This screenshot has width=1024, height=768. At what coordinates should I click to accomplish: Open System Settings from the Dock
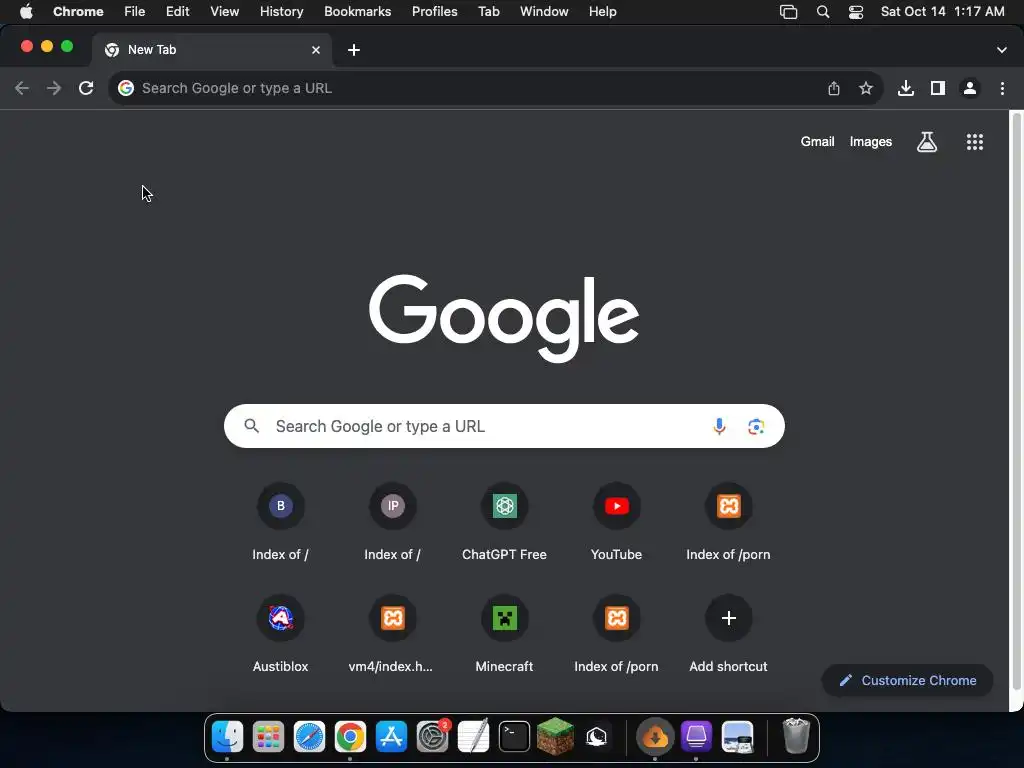[432, 737]
